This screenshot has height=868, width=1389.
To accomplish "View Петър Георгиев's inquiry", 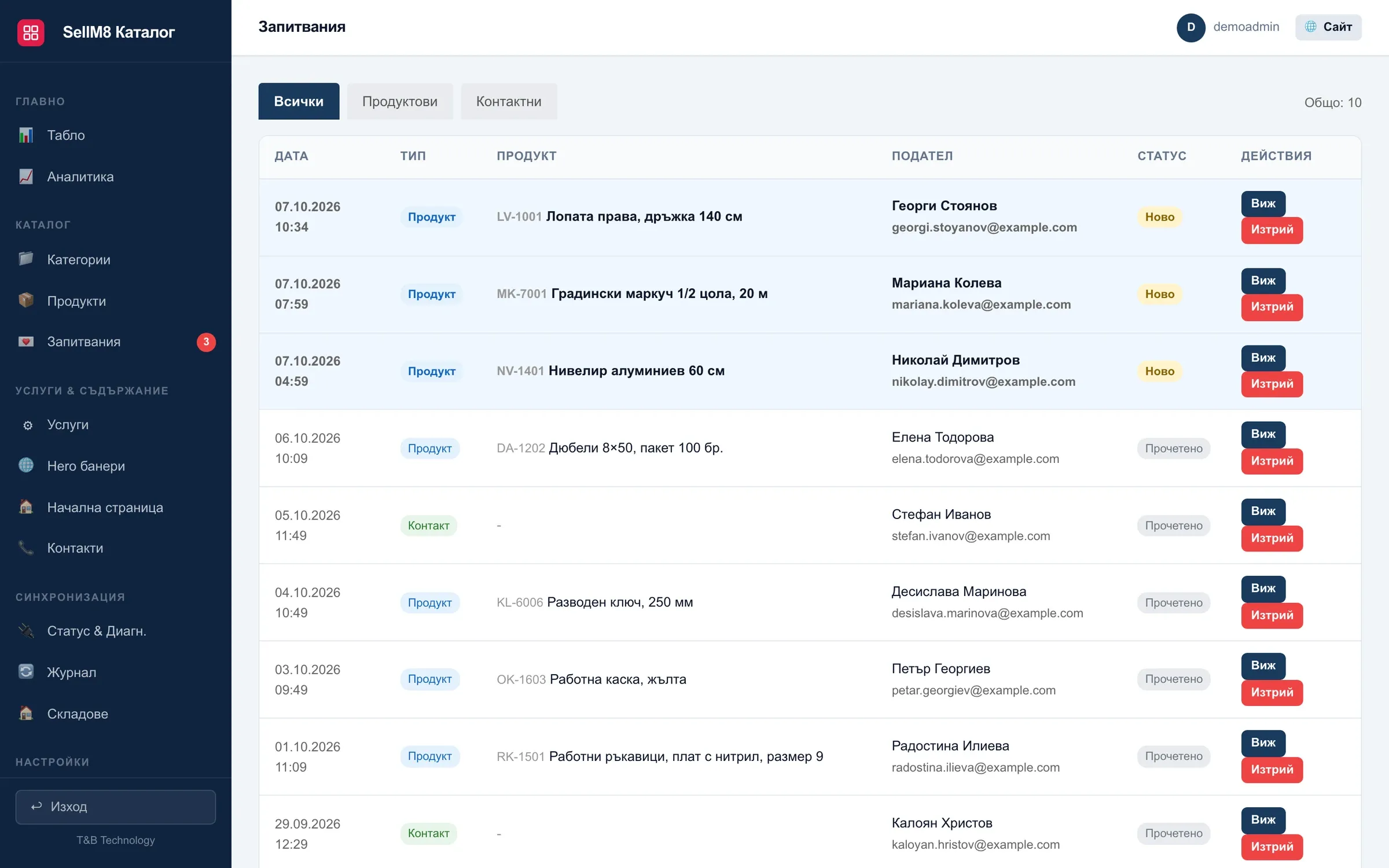I will point(1263,666).
